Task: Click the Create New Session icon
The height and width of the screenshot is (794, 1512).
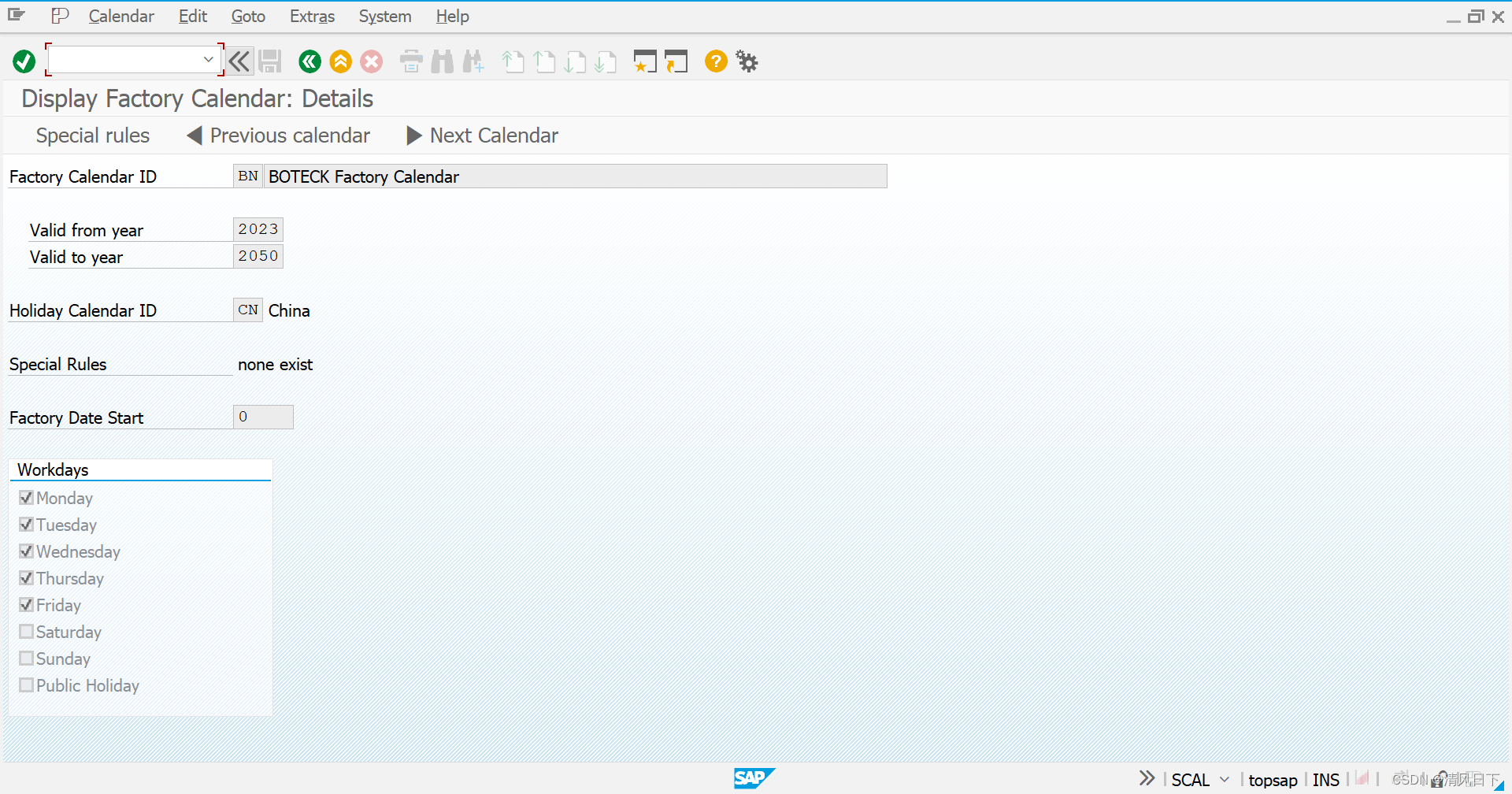Action: [645, 61]
